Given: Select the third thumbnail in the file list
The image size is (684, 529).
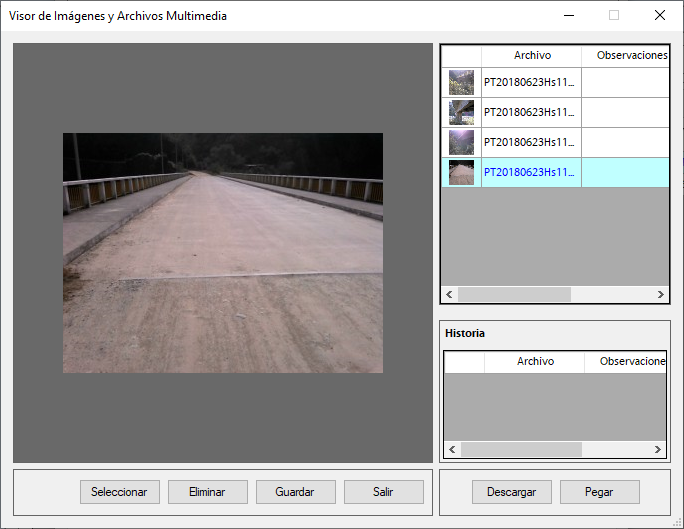Looking at the screenshot, I should coord(461,142).
